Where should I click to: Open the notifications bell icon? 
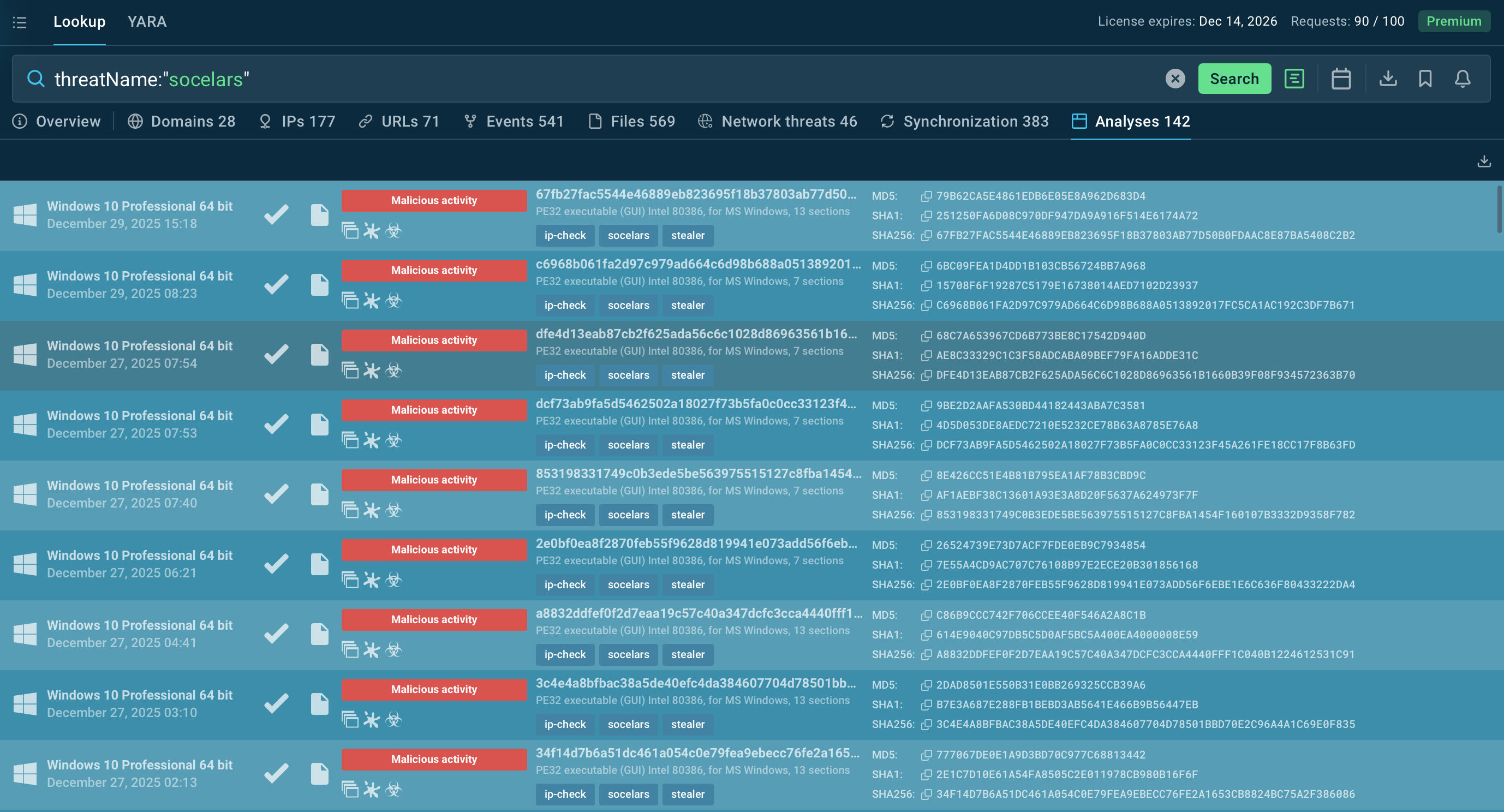pos(1462,79)
